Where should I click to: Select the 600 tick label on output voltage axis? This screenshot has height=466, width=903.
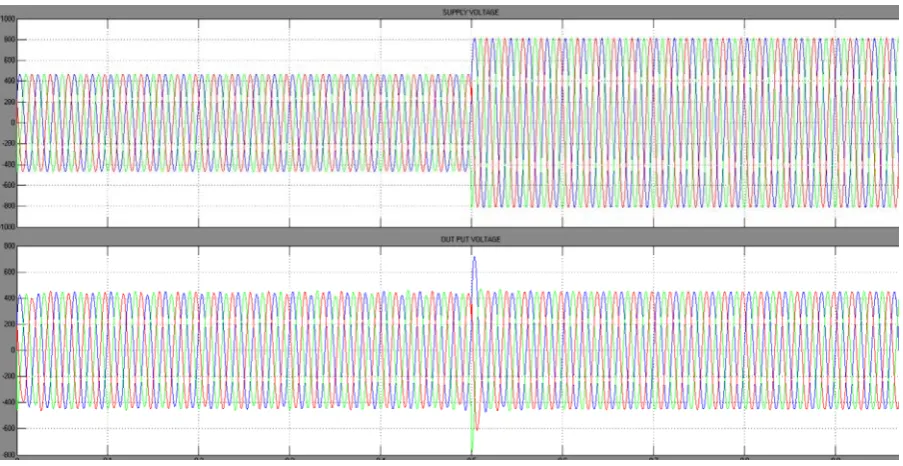click(9, 272)
